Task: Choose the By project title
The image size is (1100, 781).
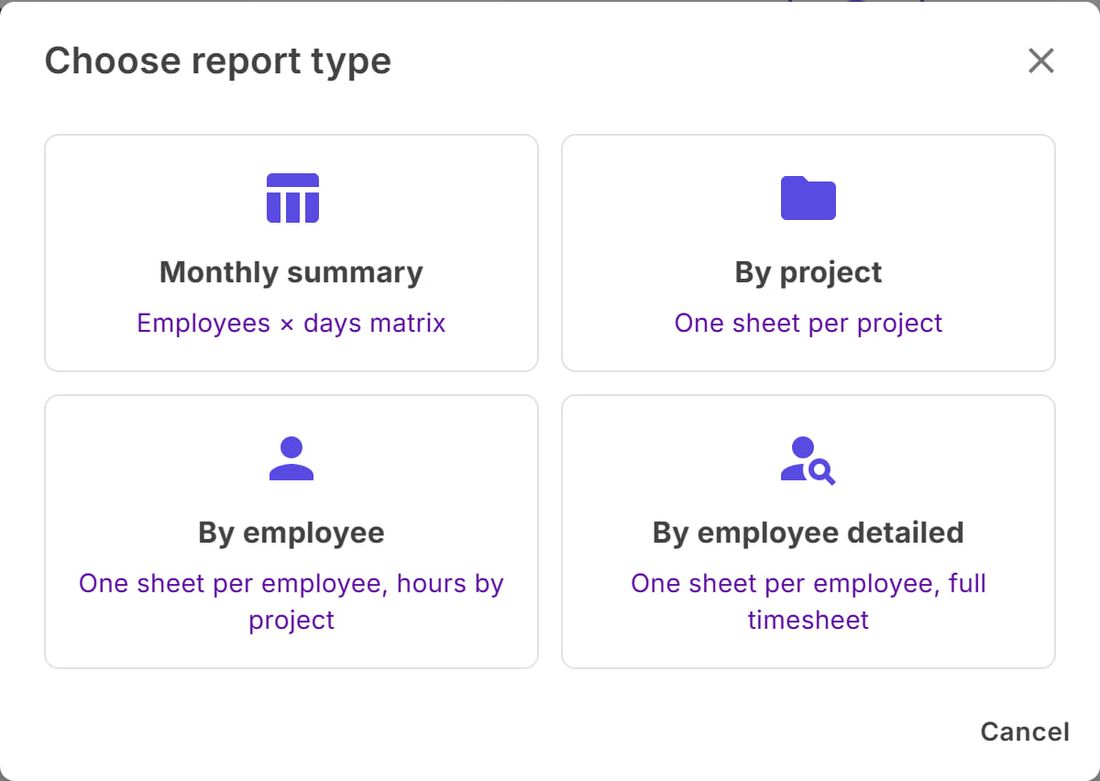Action: point(808,272)
